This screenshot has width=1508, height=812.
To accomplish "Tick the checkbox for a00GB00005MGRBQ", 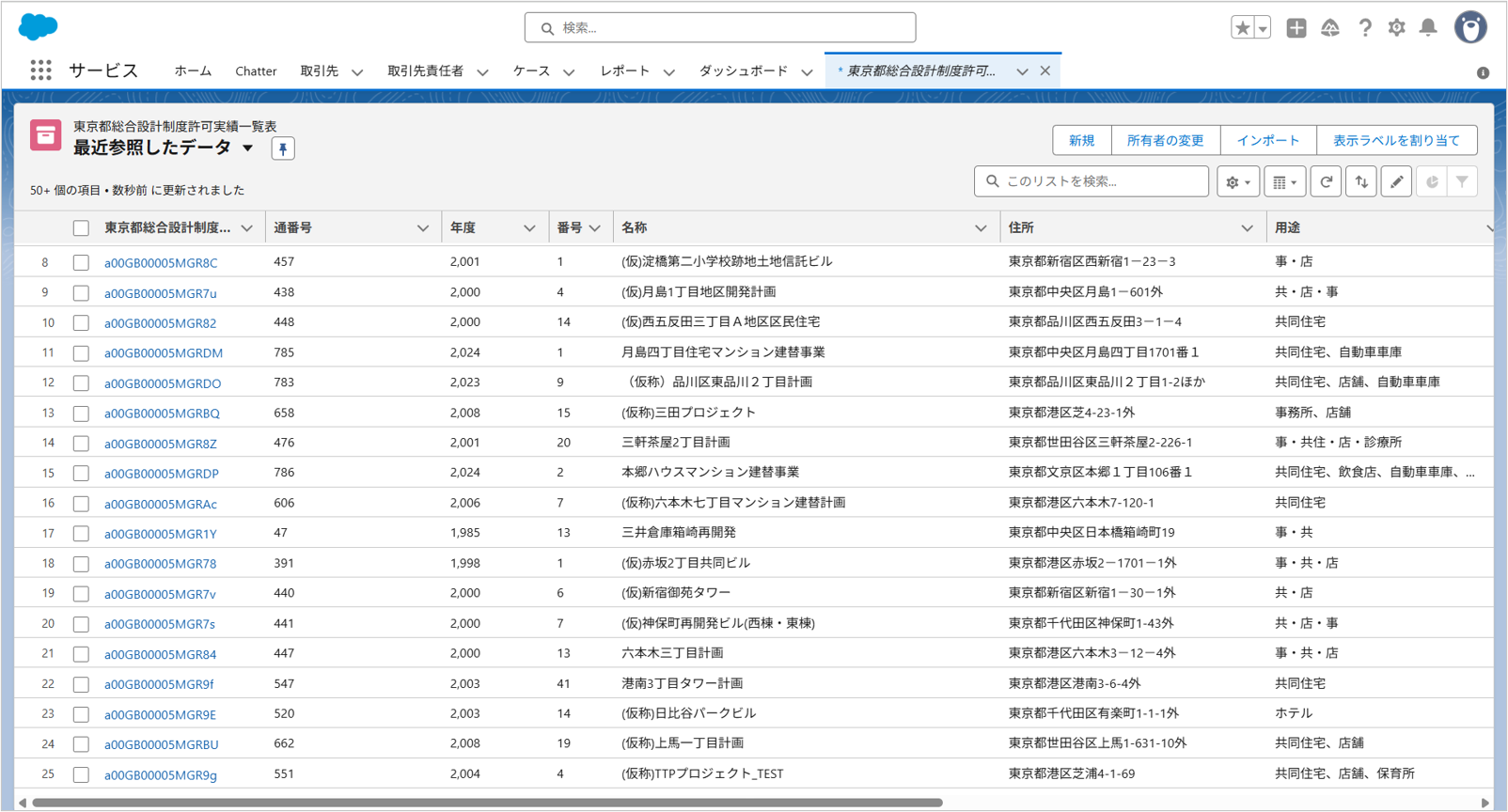I will coord(81,414).
